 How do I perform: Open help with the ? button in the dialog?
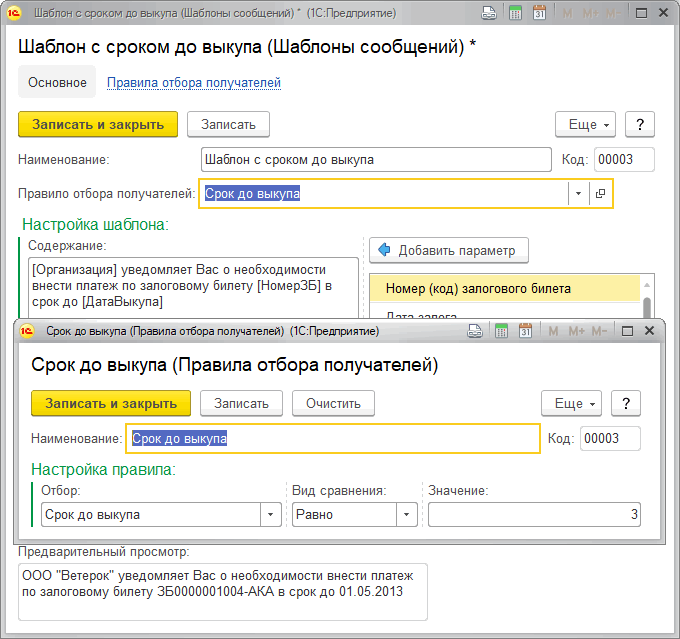click(626, 403)
